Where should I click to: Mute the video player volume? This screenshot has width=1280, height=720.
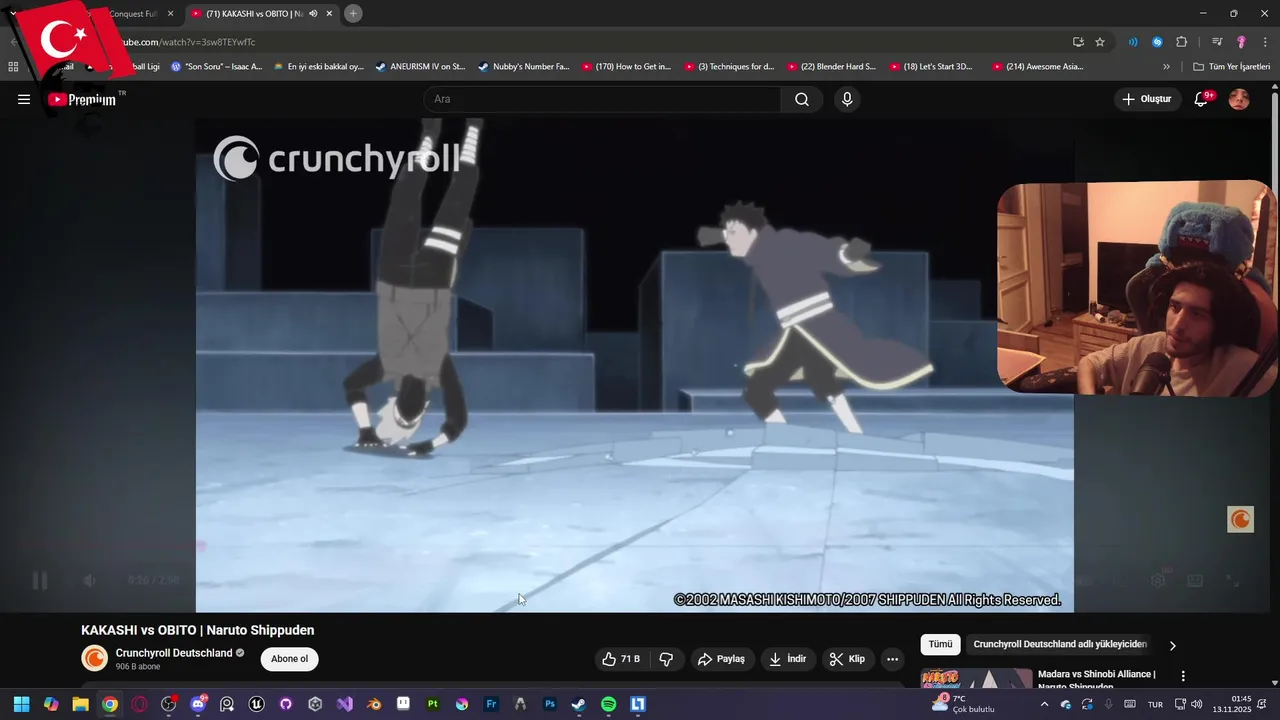[89, 580]
